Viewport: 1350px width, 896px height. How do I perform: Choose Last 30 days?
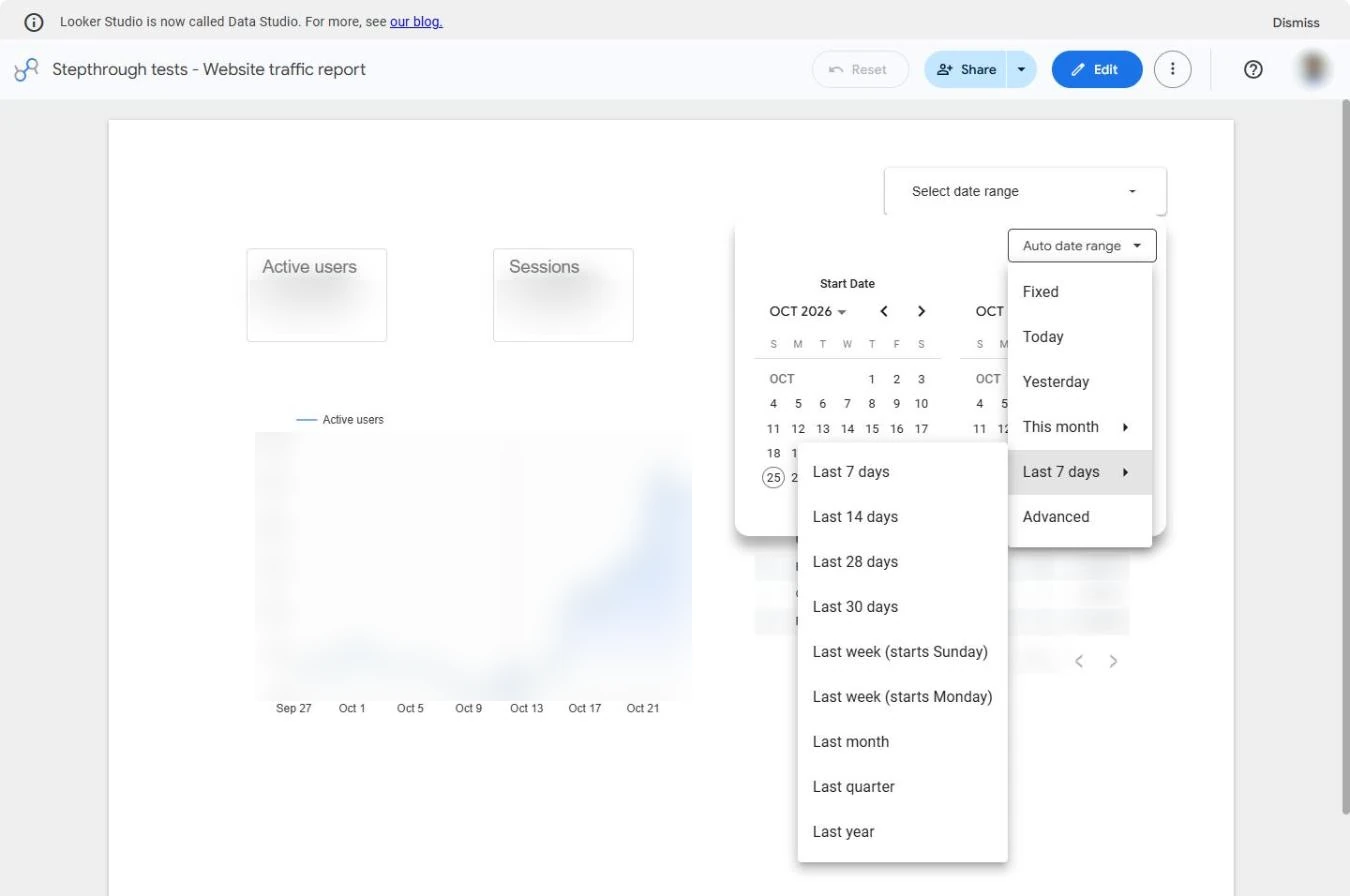click(x=902, y=607)
